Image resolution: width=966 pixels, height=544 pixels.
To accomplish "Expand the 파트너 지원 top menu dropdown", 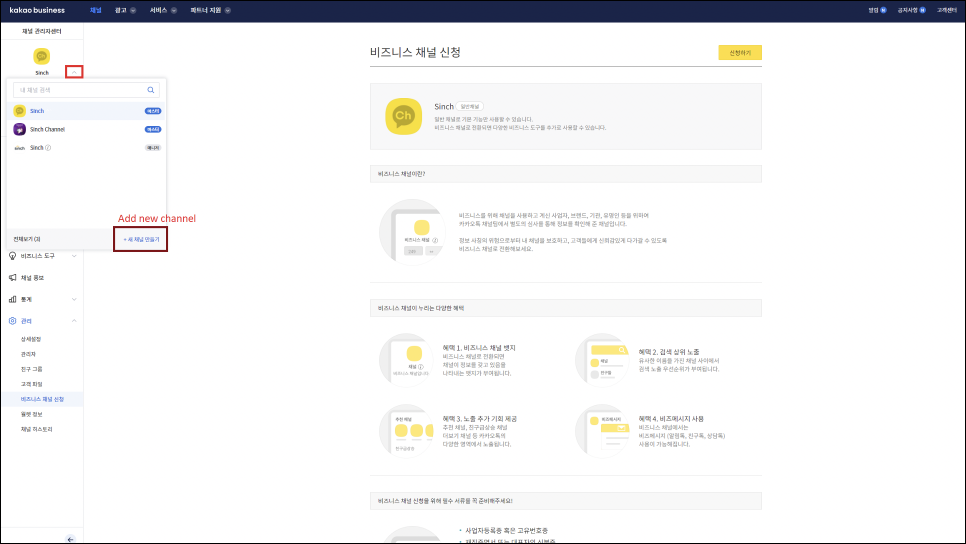I will [x=211, y=10].
